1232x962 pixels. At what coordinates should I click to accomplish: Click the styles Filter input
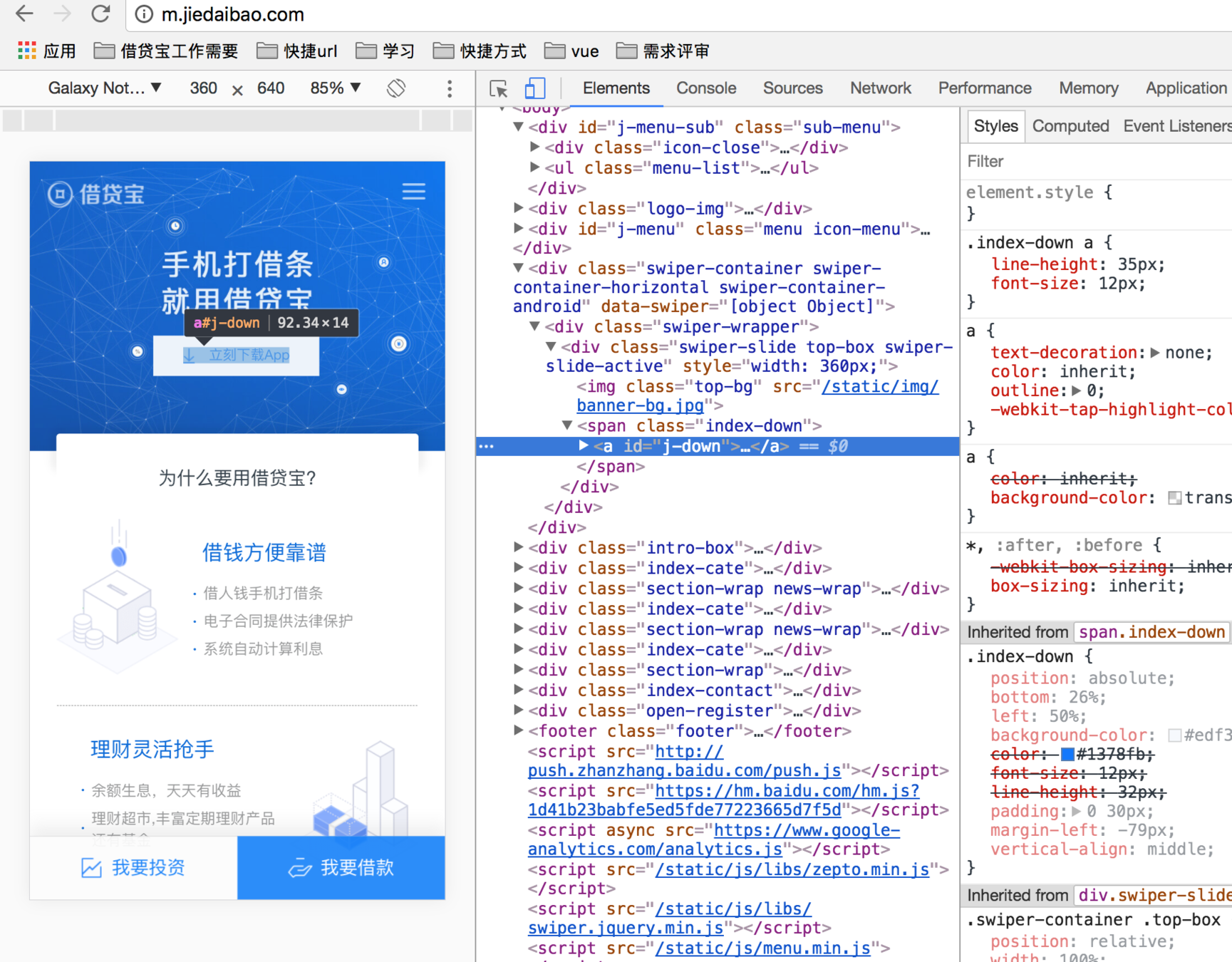1097,161
